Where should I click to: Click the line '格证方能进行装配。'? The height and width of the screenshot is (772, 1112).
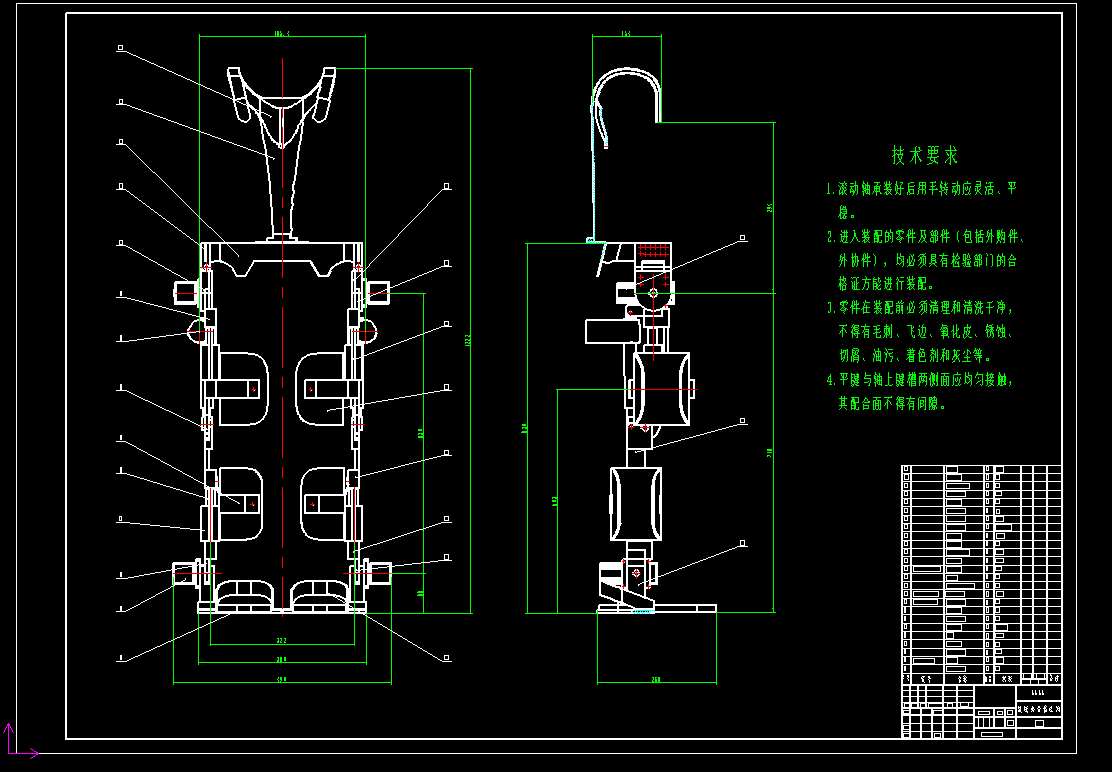click(x=886, y=284)
